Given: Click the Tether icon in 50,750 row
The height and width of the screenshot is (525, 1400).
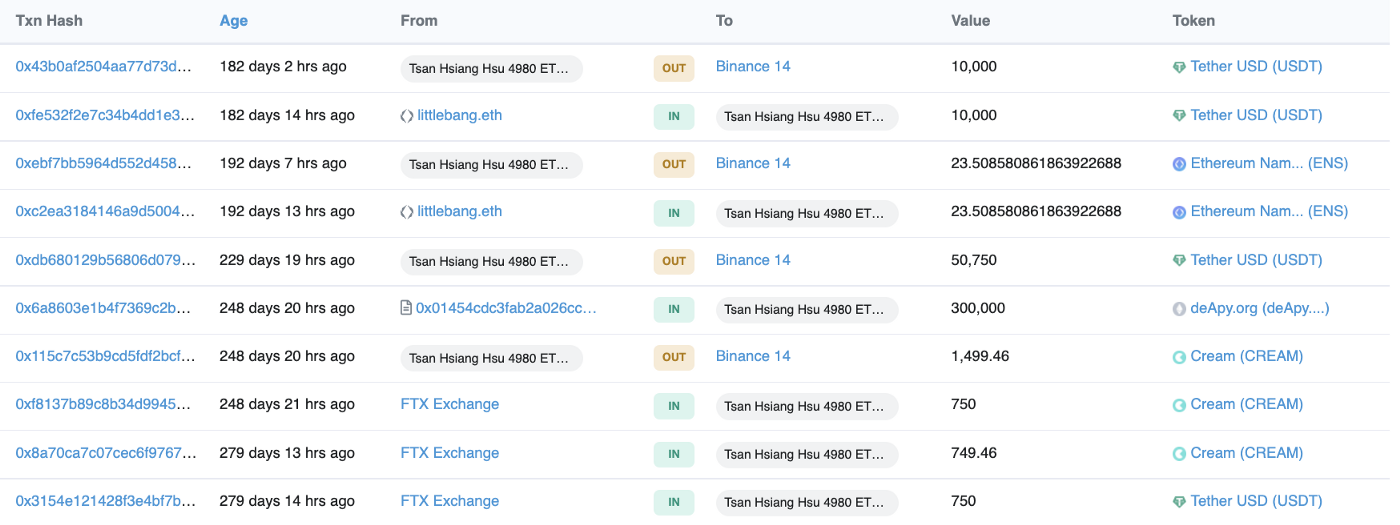Looking at the screenshot, I should coord(1179,260).
